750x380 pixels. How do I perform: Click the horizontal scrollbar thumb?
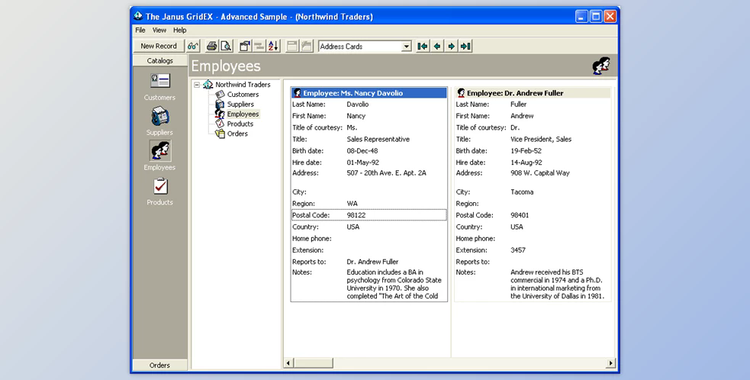click(313, 363)
